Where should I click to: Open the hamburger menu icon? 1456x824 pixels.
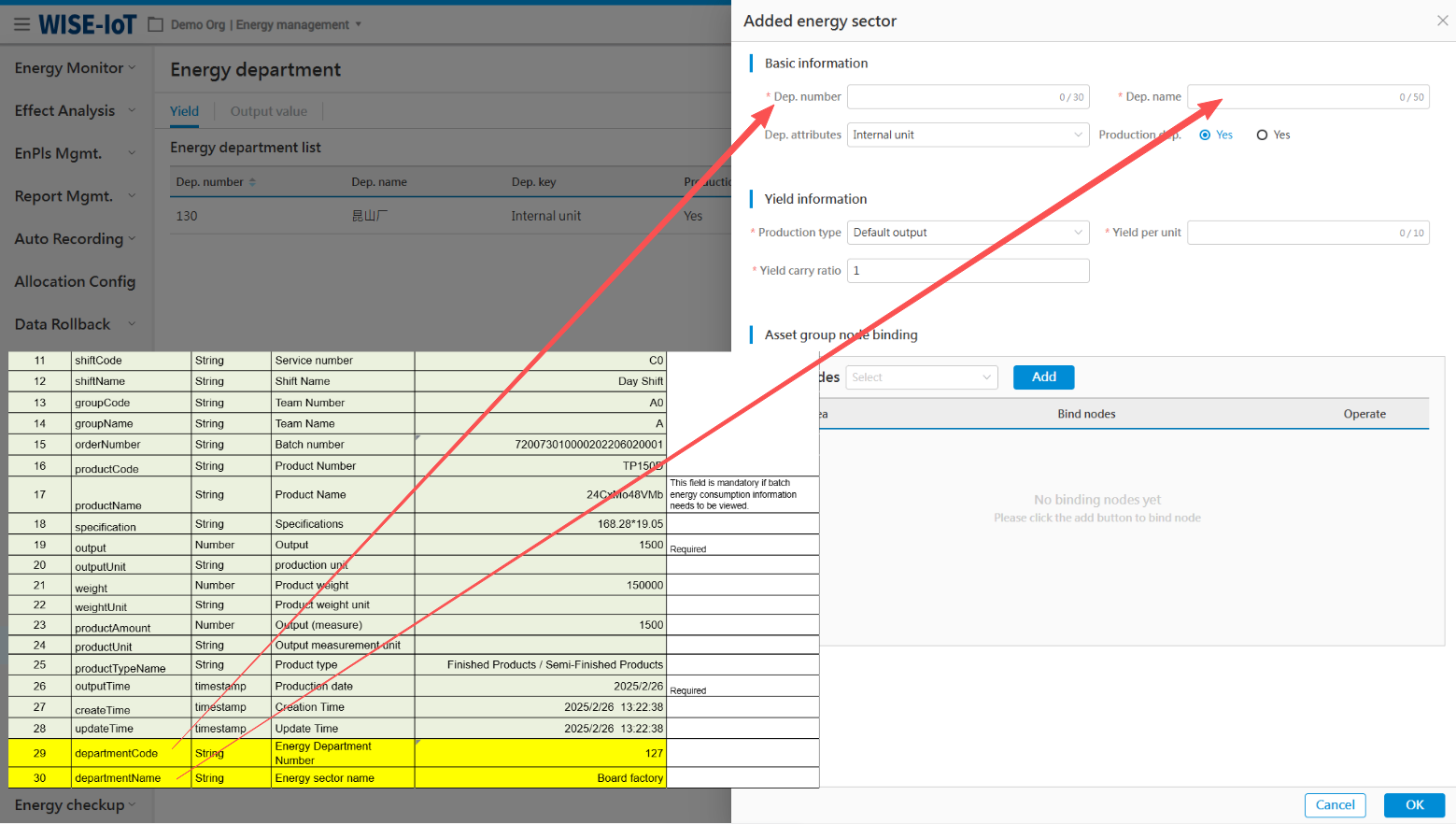tap(21, 24)
